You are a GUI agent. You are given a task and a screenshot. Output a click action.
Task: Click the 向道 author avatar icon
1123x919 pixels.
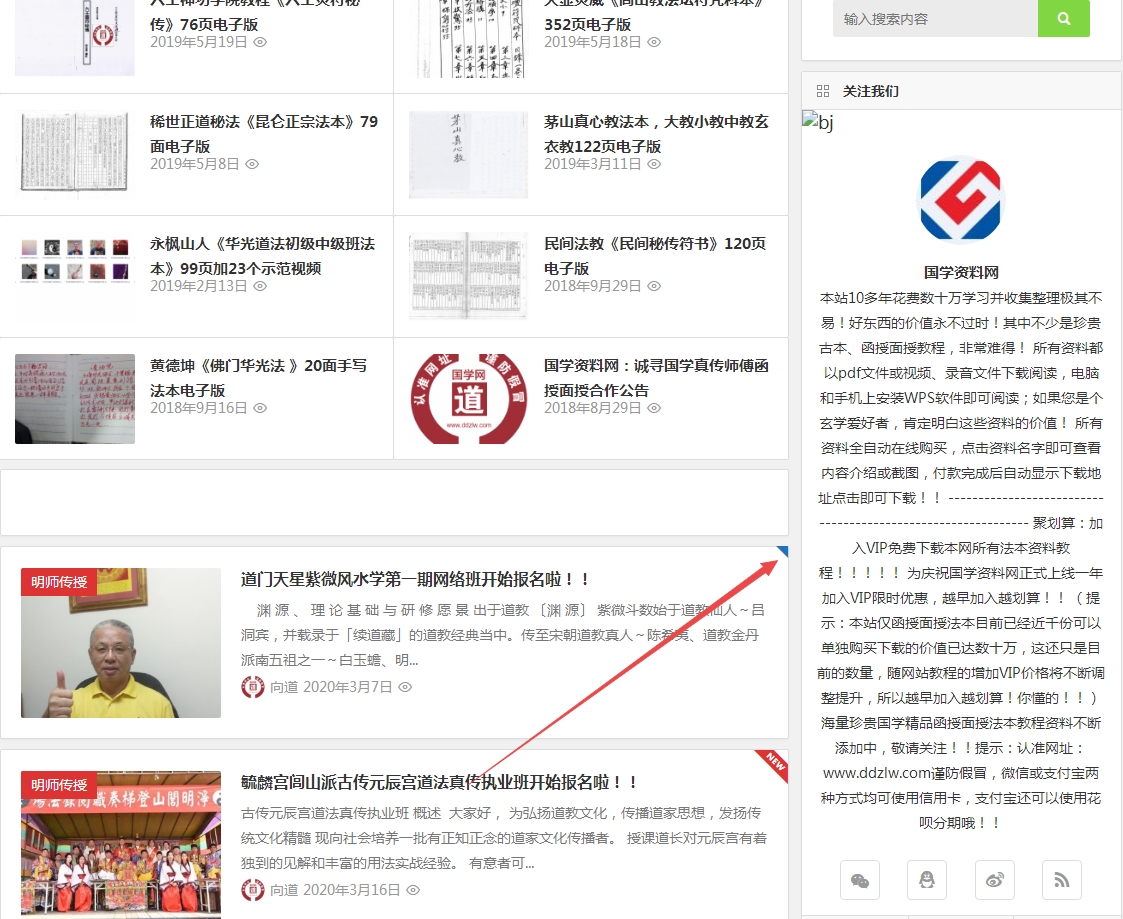click(253, 687)
